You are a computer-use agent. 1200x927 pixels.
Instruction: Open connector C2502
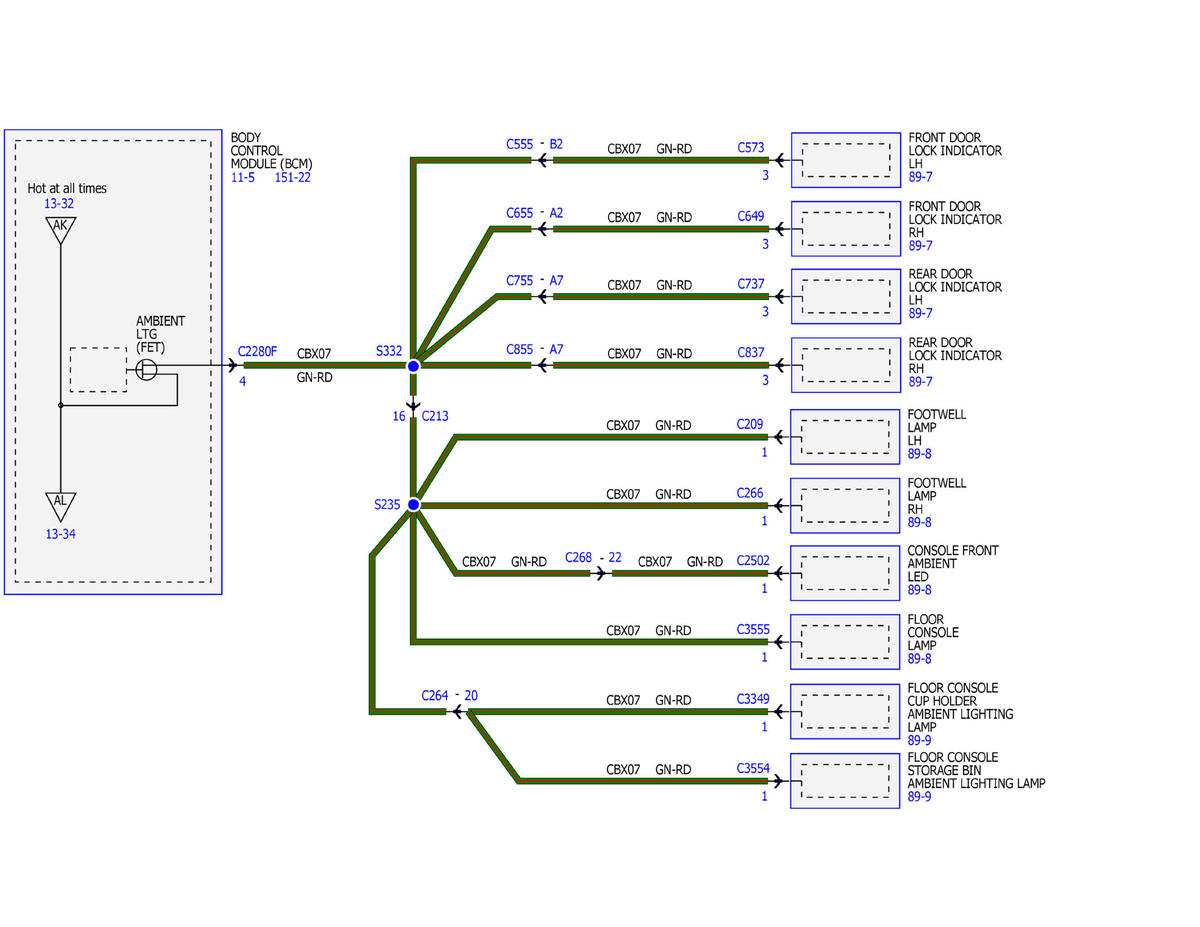(753, 561)
